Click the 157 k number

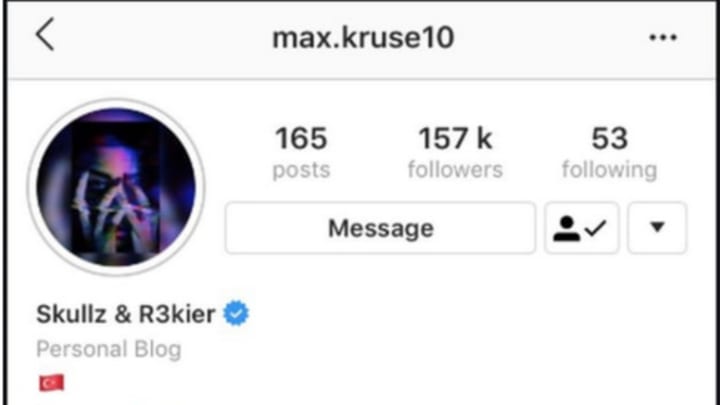[x=455, y=138]
